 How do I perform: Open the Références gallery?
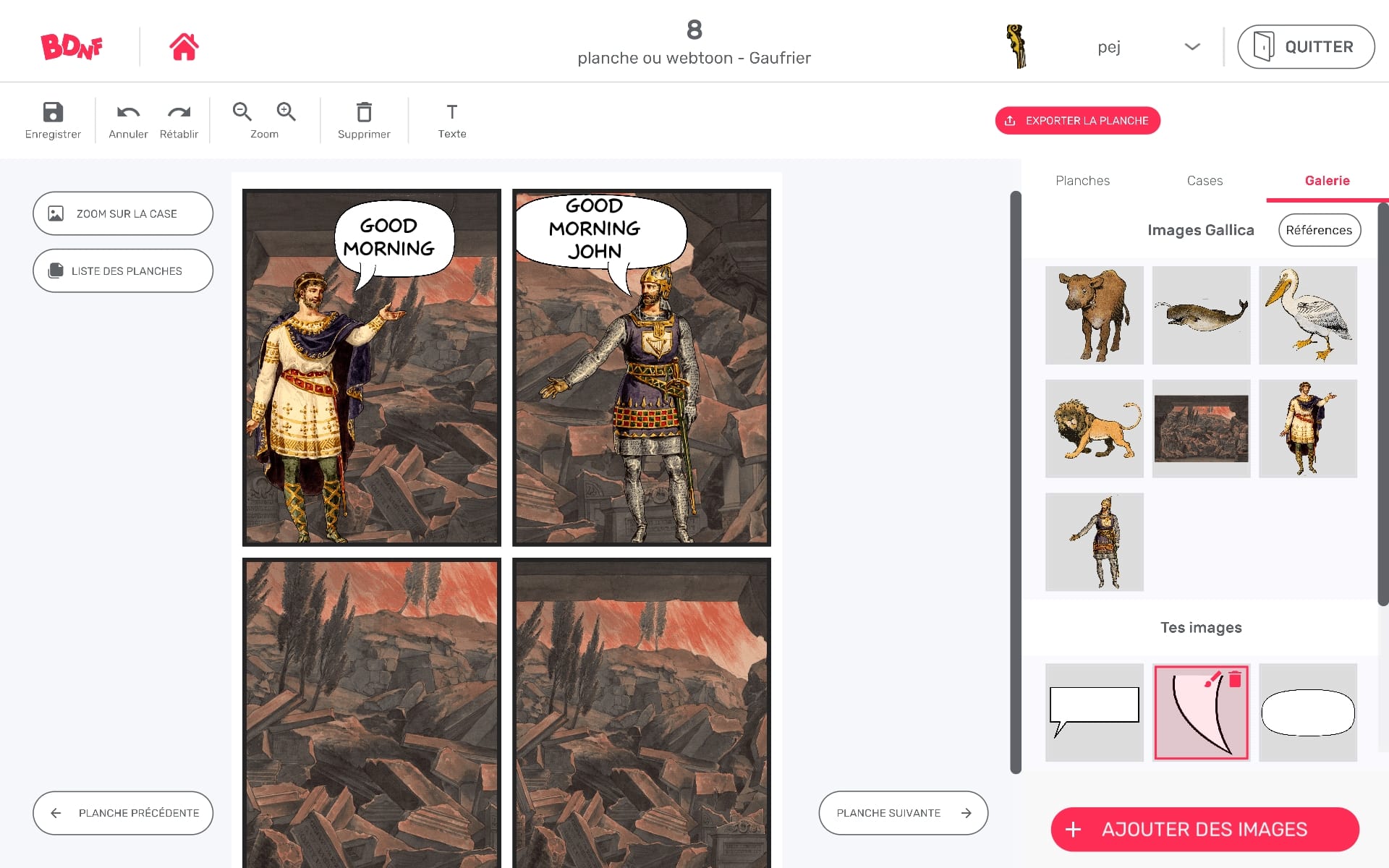pyautogui.click(x=1320, y=230)
